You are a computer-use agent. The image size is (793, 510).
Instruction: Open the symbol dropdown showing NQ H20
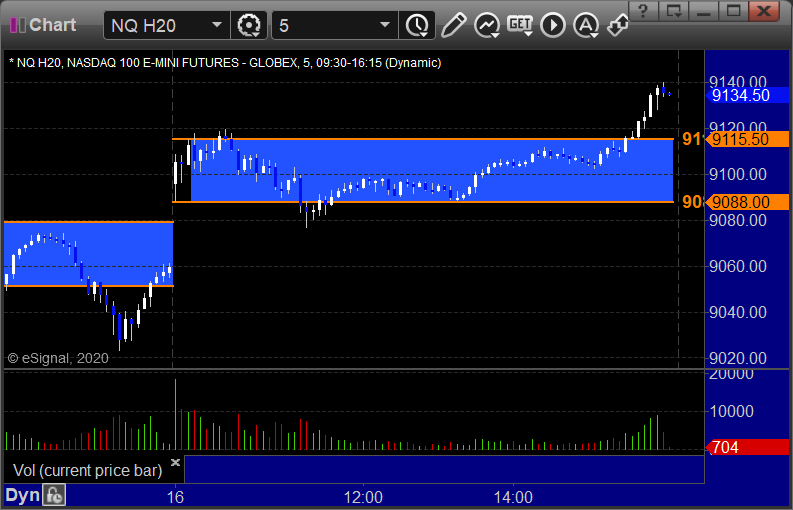click(167, 25)
